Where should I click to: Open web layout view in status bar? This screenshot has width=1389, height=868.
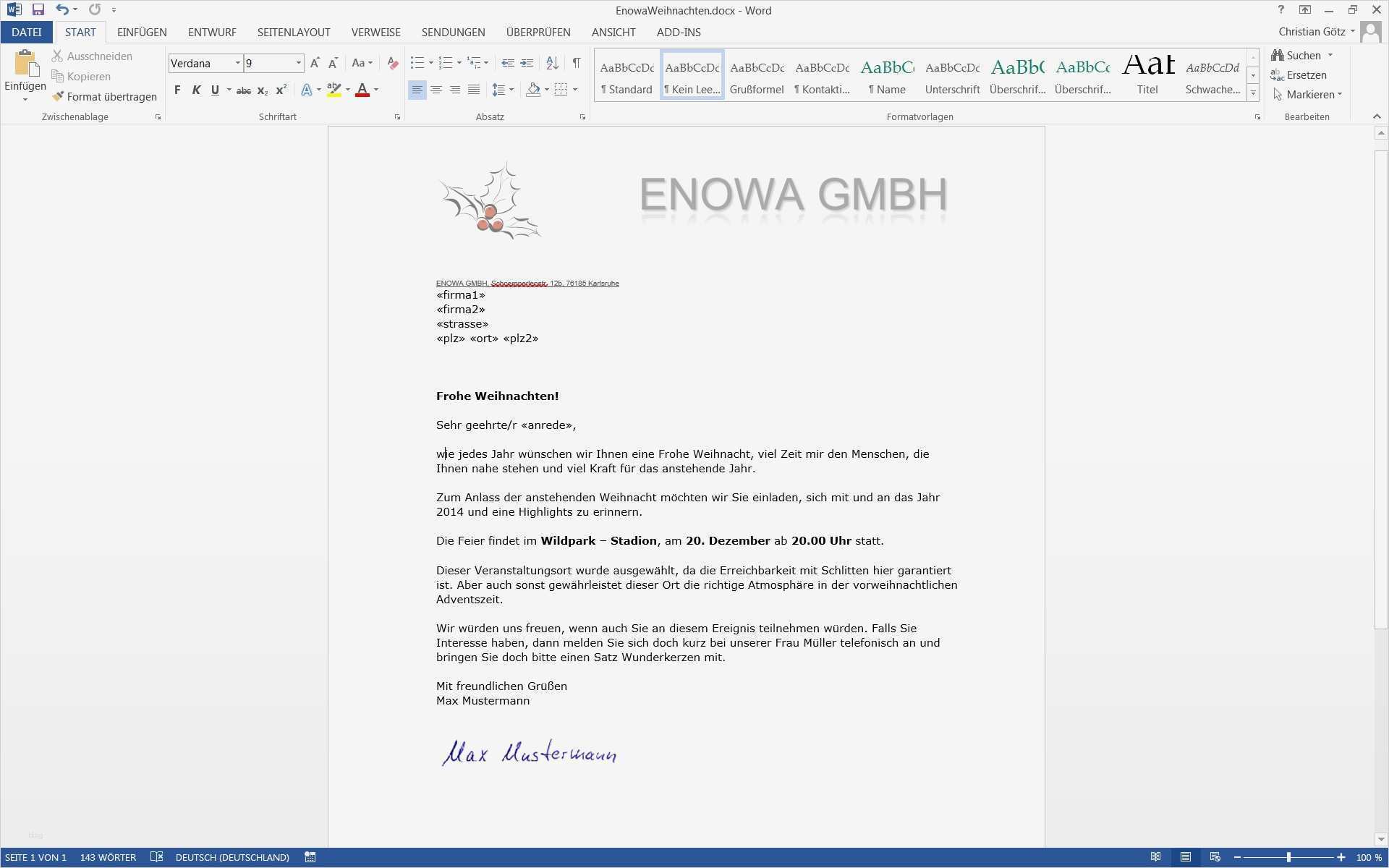coord(1215,857)
